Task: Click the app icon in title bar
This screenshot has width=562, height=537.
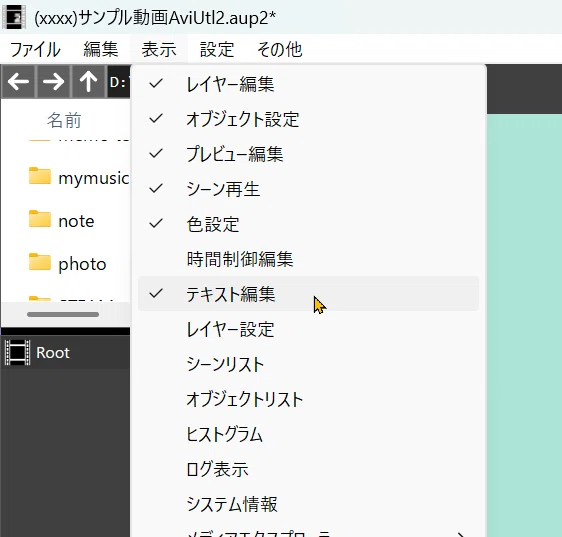Action: (14, 17)
